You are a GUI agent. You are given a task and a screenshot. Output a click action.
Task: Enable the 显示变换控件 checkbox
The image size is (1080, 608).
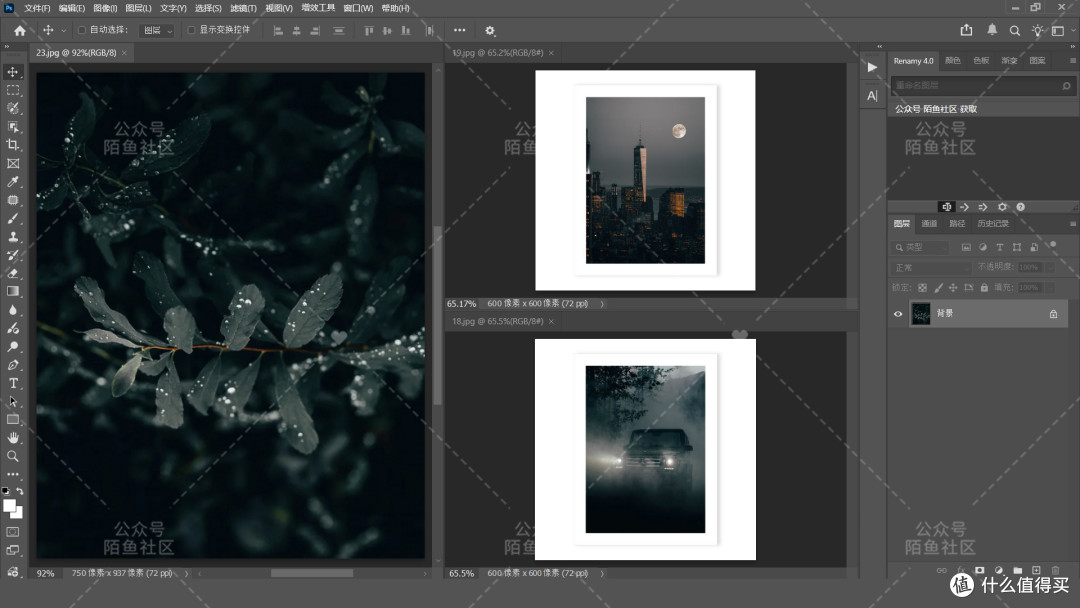coord(191,30)
